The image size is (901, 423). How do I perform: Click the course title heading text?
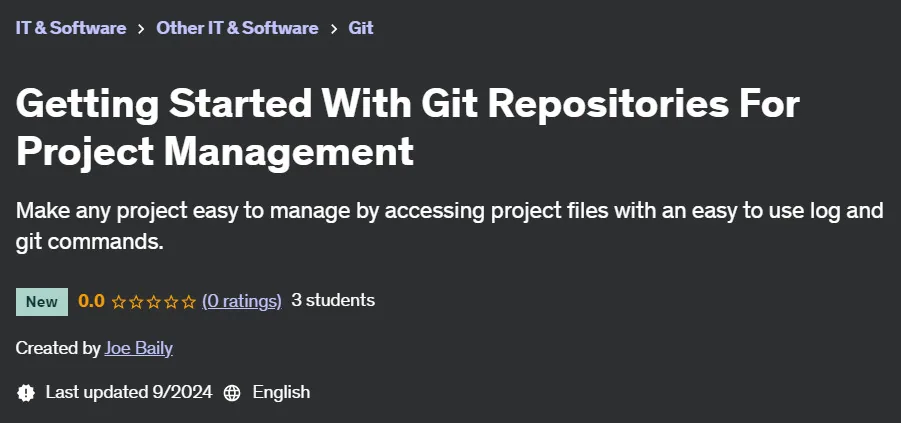407,128
